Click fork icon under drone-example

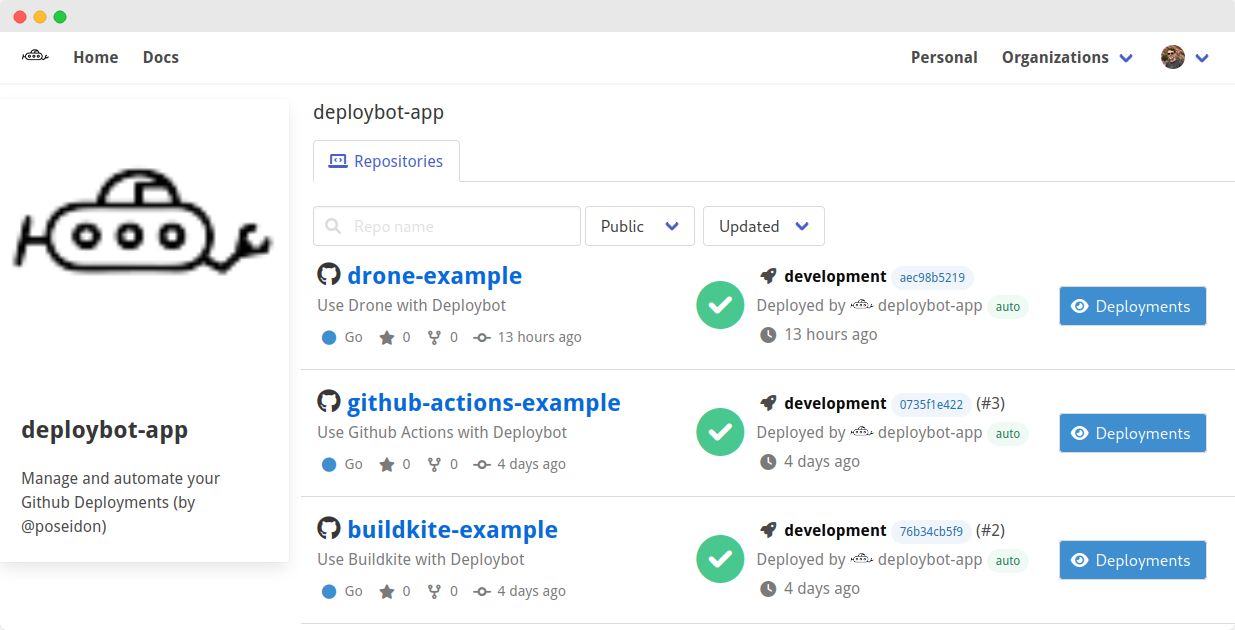(434, 337)
